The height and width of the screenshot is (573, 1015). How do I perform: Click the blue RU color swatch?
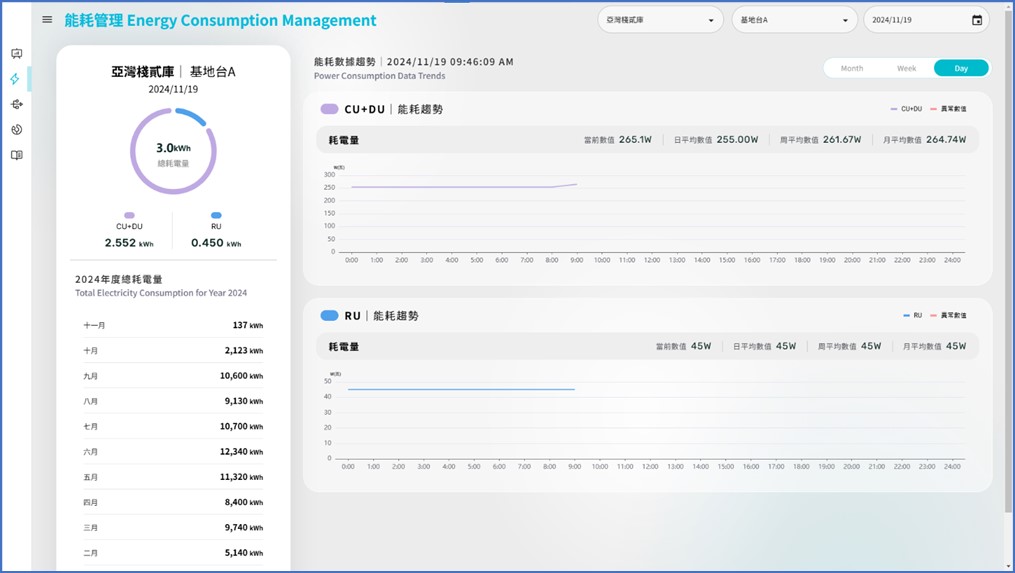(216, 215)
